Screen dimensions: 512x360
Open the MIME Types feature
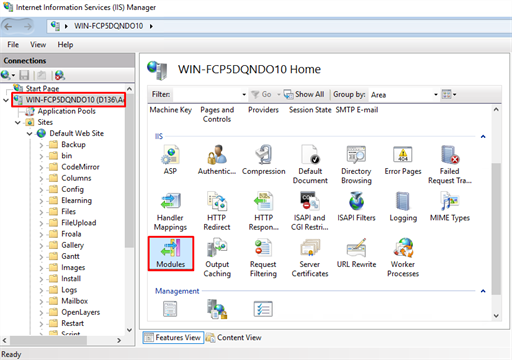coord(450,206)
